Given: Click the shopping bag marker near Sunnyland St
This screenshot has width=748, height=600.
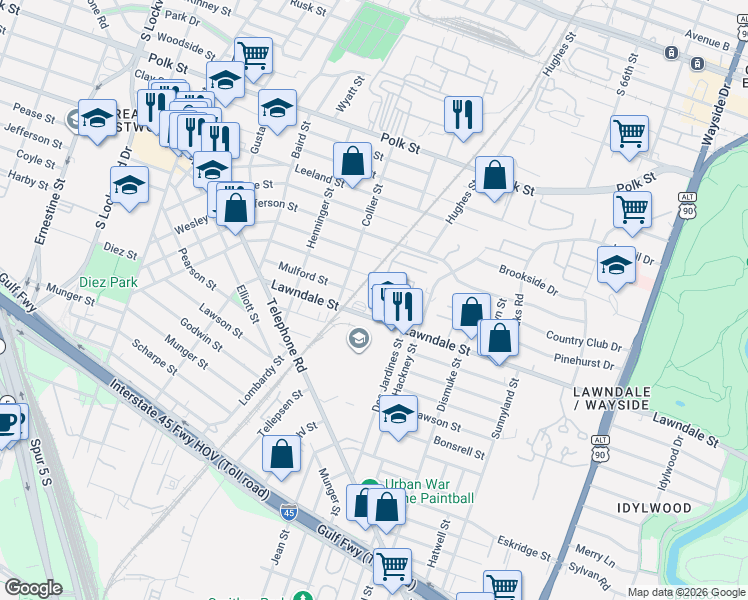Looking at the screenshot, I should point(499,338).
